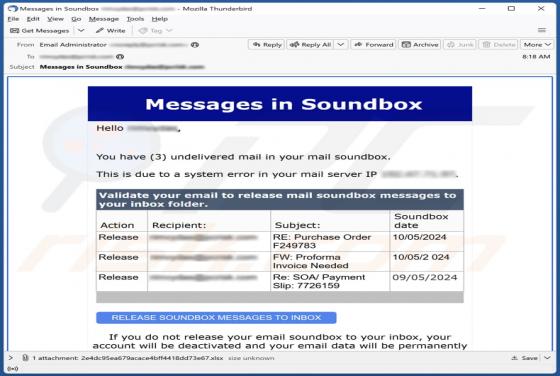This screenshot has height=376, width=560.
Task: Open the Tools menu
Action: click(x=135, y=19)
